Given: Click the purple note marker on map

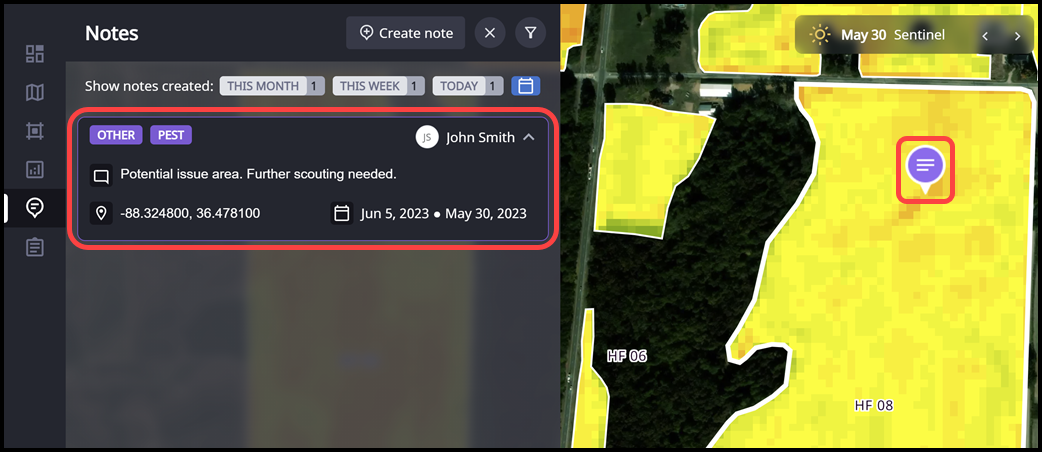Looking at the screenshot, I should click(x=926, y=168).
